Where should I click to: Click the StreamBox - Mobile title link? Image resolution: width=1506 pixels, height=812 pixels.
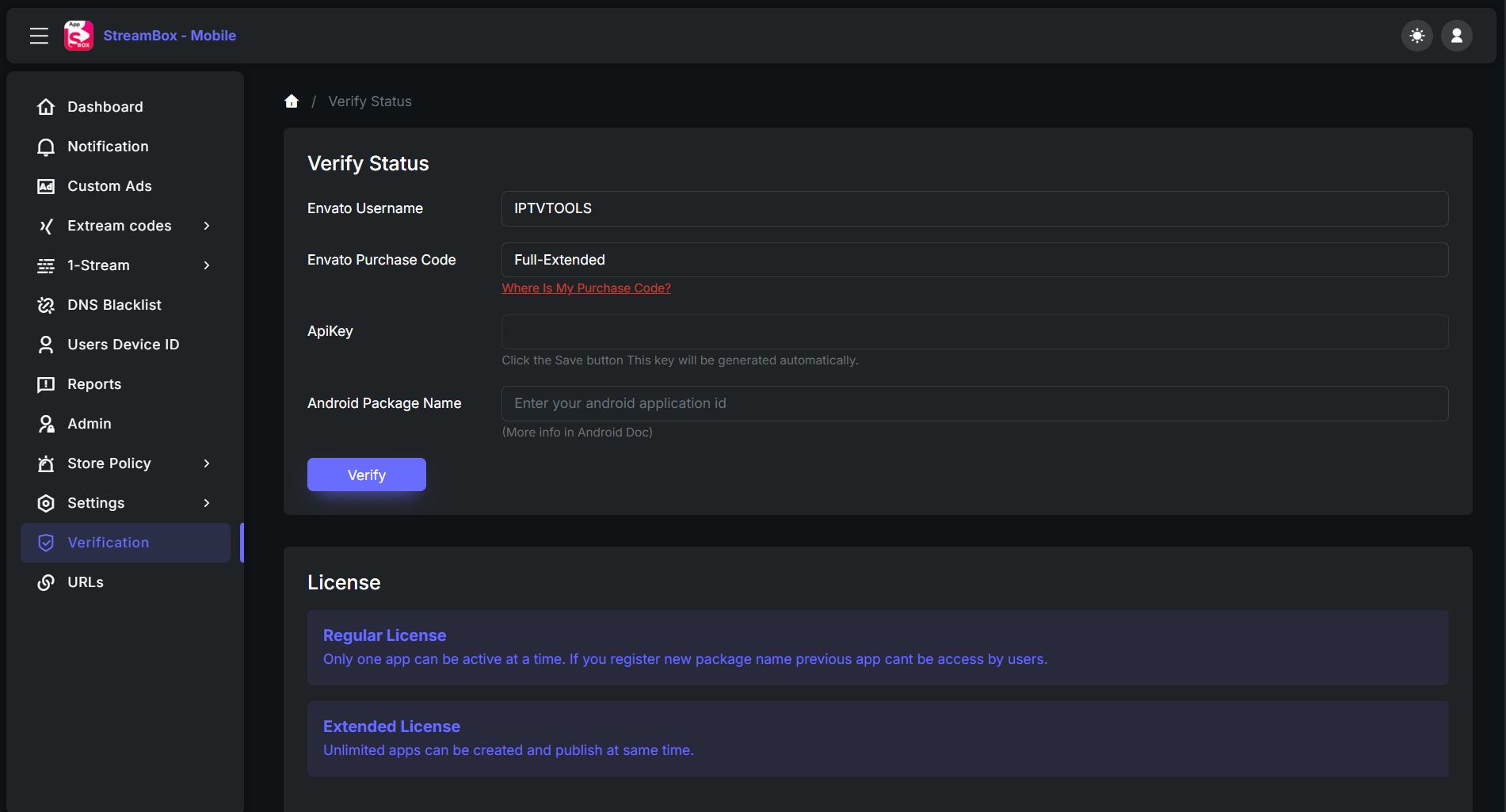(170, 36)
